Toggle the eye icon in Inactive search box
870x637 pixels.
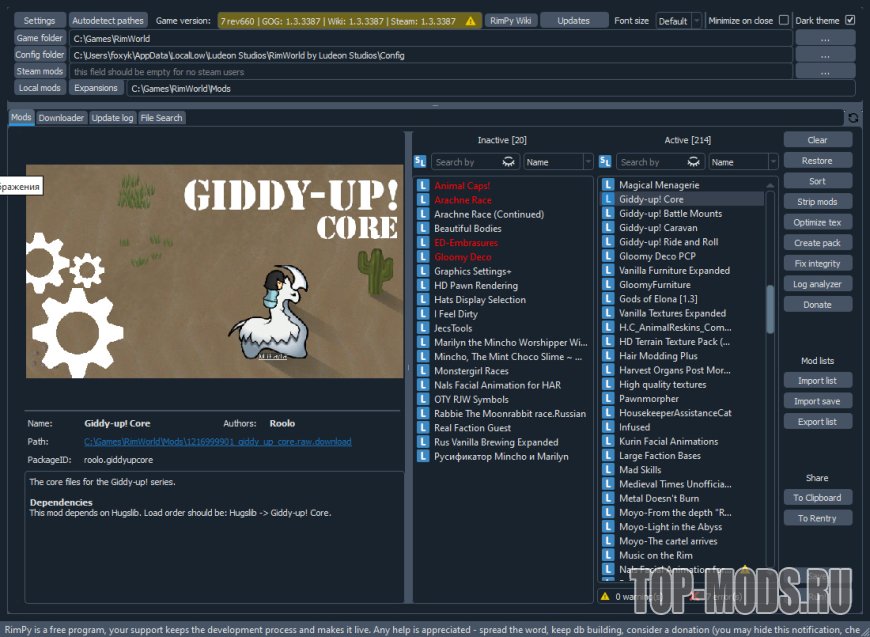(508, 162)
